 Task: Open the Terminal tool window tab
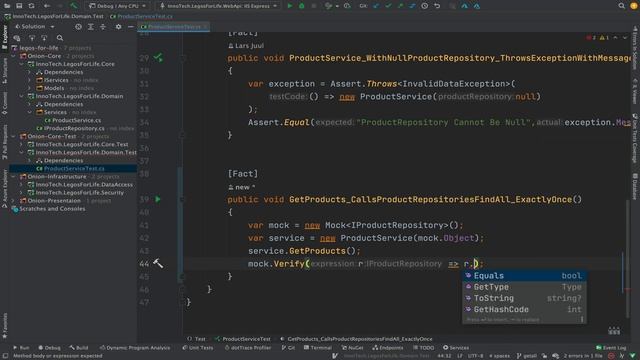point(317,348)
